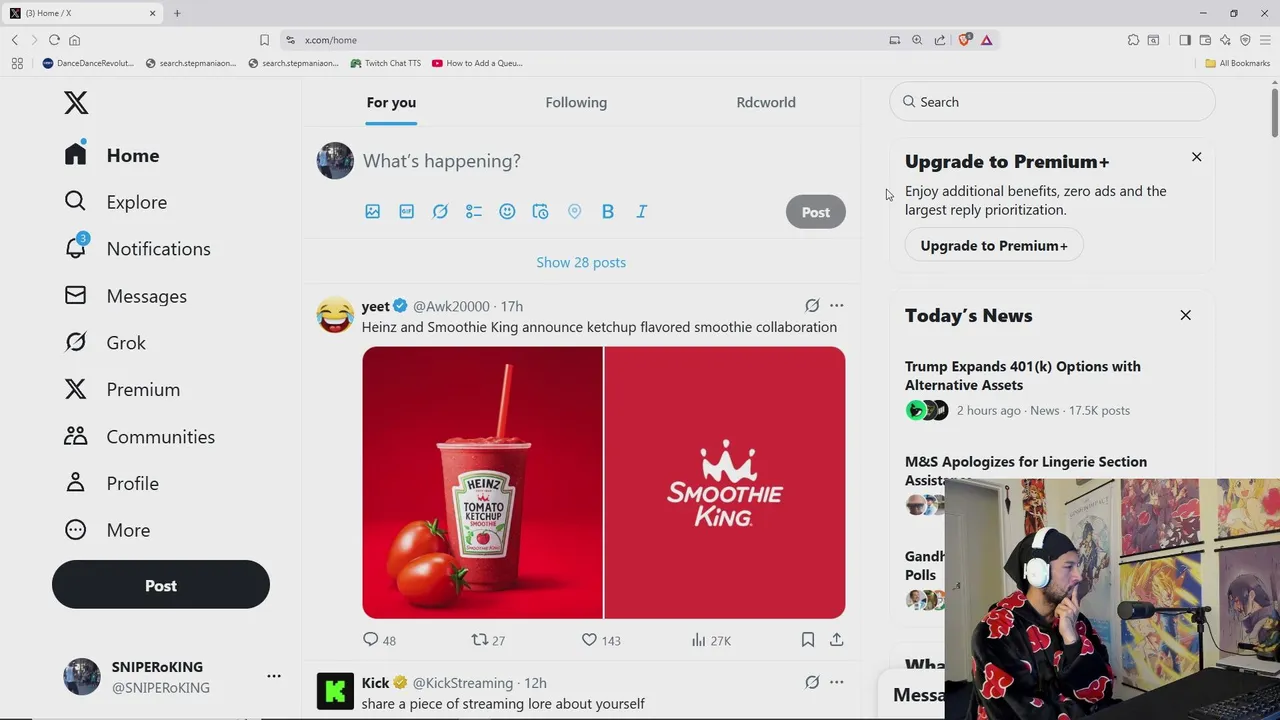Open the Smoothie King logo image

pyautogui.click(x=725, y=483)
